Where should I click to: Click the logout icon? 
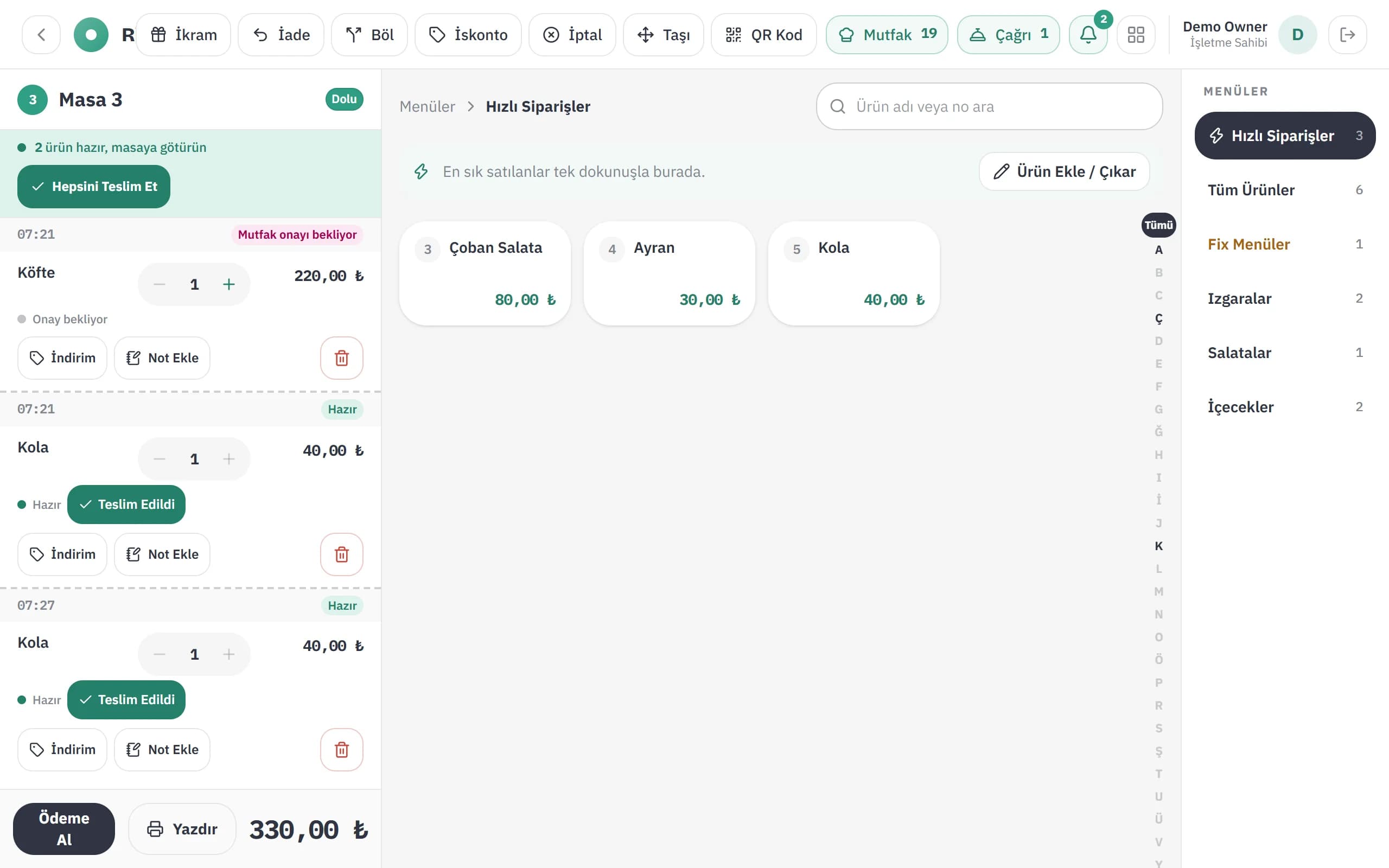pyautogui.click(x=1347, y=34)
